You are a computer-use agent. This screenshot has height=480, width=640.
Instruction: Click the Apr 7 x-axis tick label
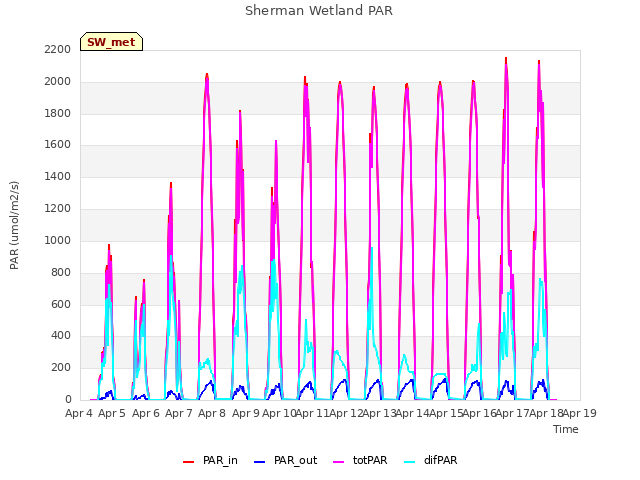pos(179,413)
